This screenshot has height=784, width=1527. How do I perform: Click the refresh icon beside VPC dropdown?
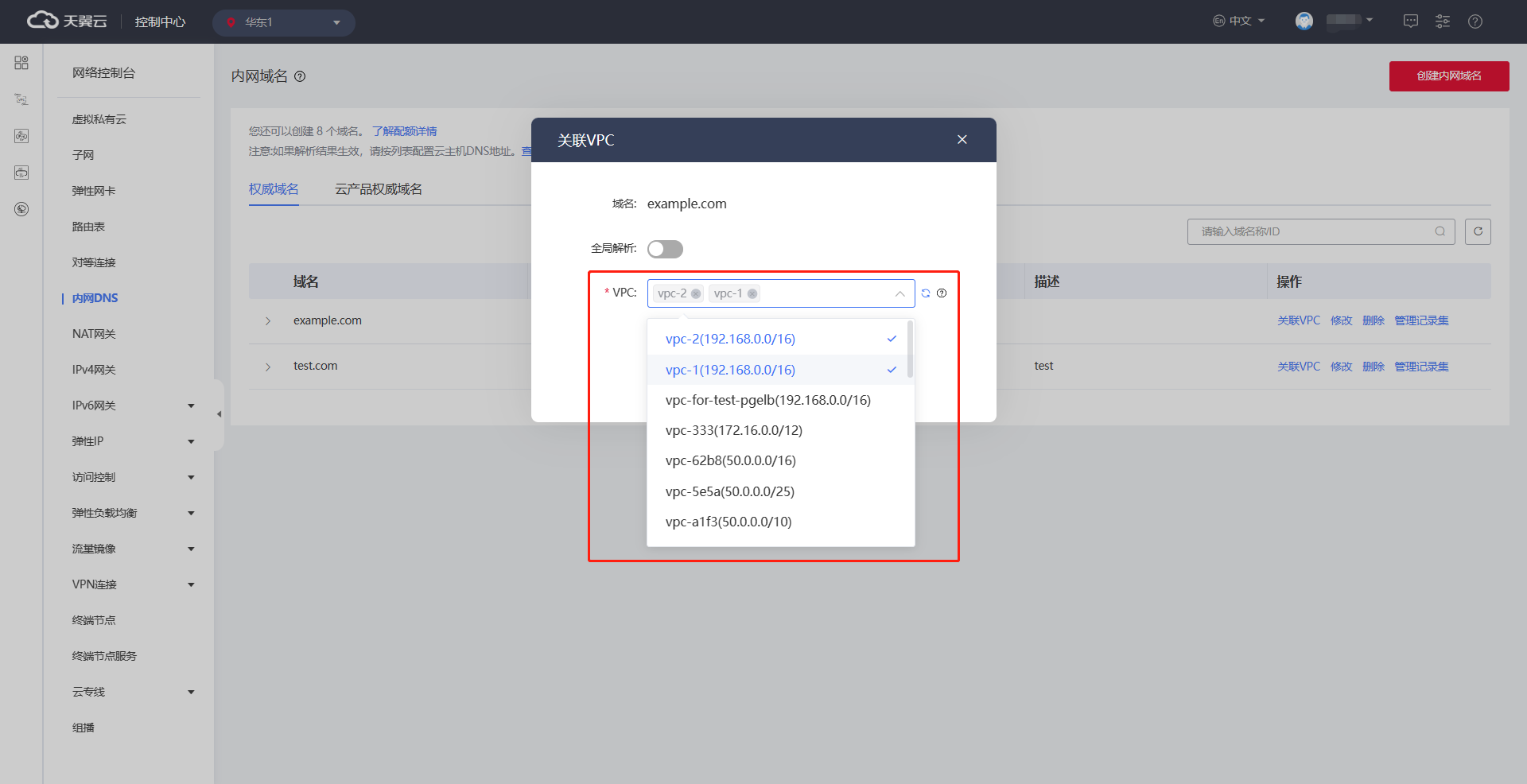point(926,293)
